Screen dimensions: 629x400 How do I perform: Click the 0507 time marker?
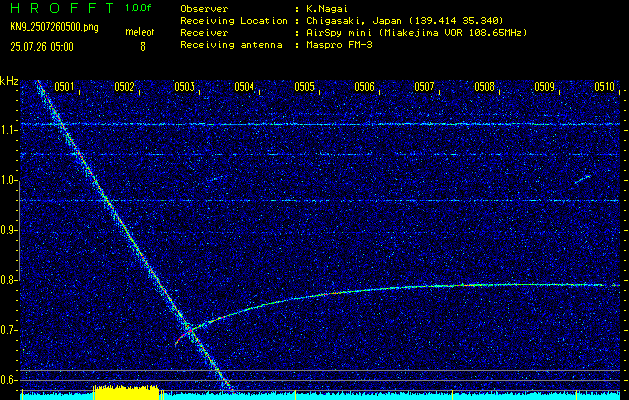tap(424, 87)
